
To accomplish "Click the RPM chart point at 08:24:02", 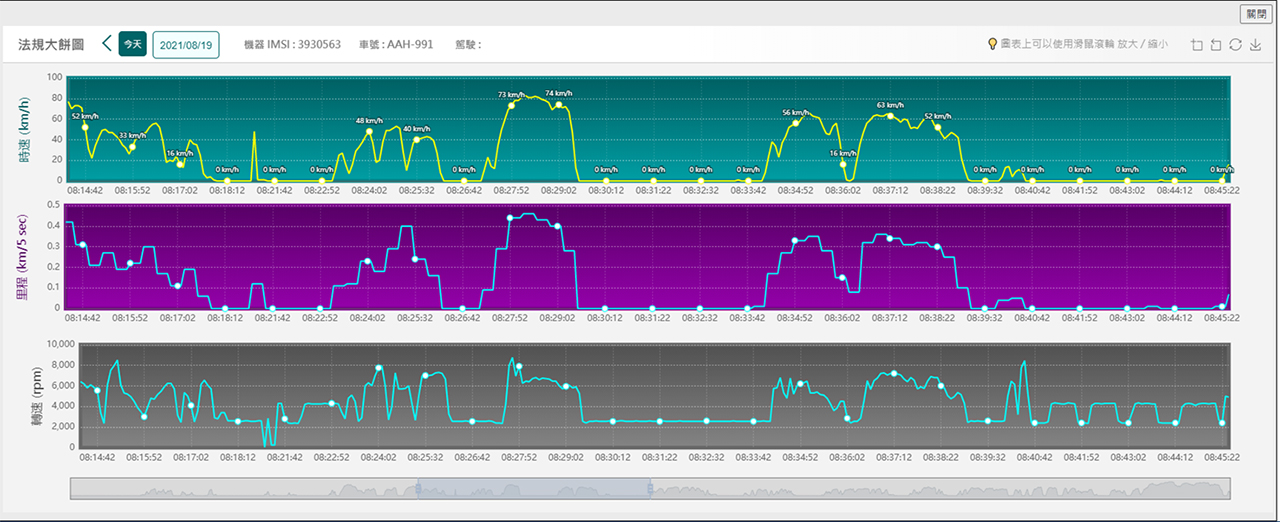I will coord(378,368).
